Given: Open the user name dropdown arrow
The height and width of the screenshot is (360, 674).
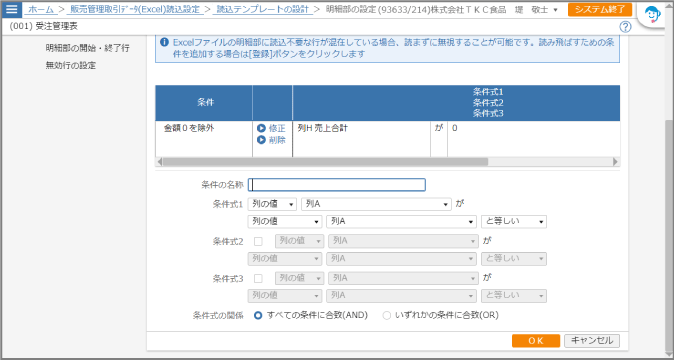Looking at the screenshot, I should point(555,10).
